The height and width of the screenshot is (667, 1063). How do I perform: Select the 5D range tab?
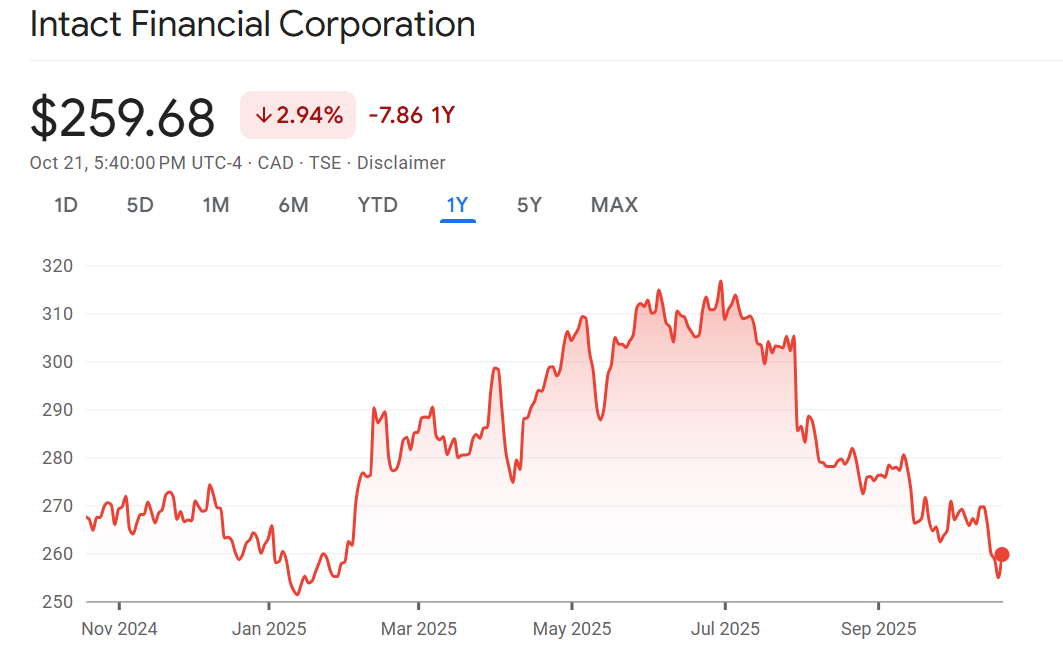pos(140,205)
